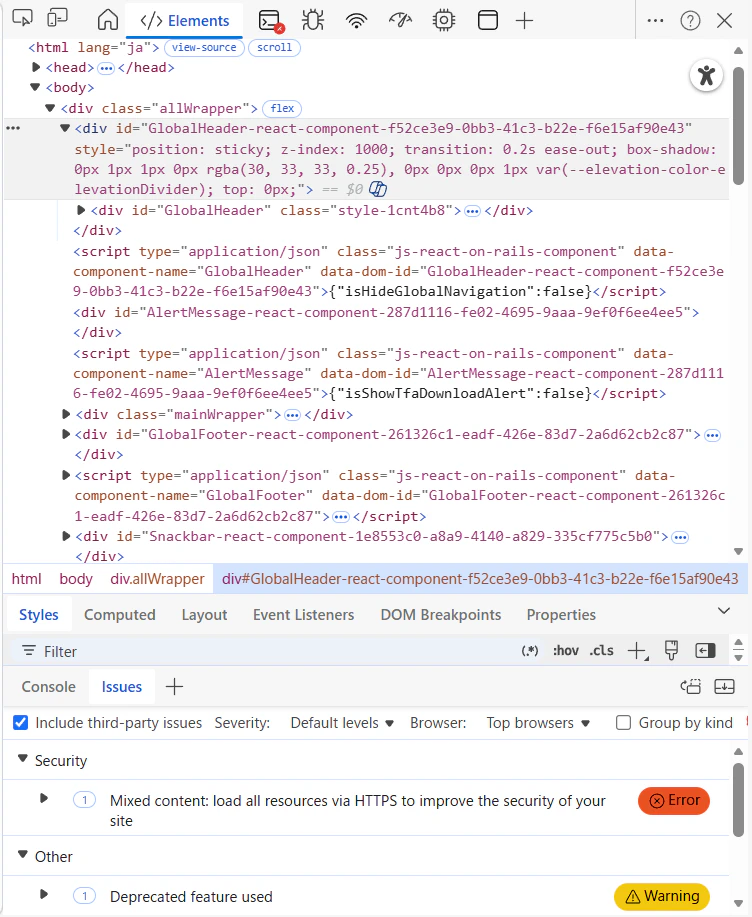Open DevTools help menu
The width and height of the screenshot is (752, 917).
[x=690, y=20]
